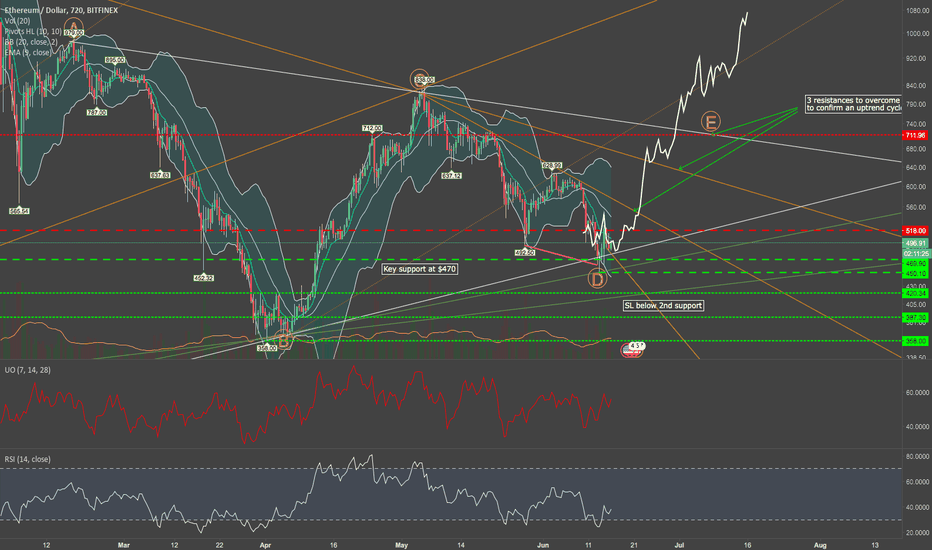Click the BB (20, close, 2) indicator legend
Viewport: 932px width, 550px height.
tap(31, 42)
